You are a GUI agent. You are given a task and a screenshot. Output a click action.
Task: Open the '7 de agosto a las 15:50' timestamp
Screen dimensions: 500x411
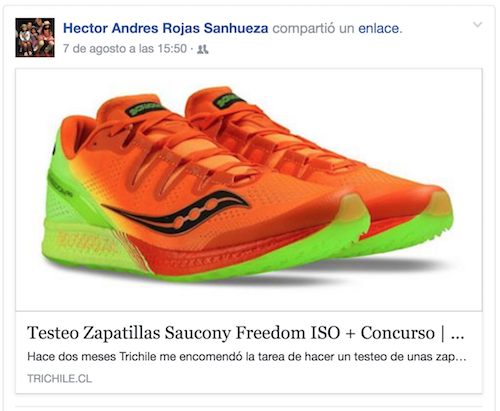(125, 49)
